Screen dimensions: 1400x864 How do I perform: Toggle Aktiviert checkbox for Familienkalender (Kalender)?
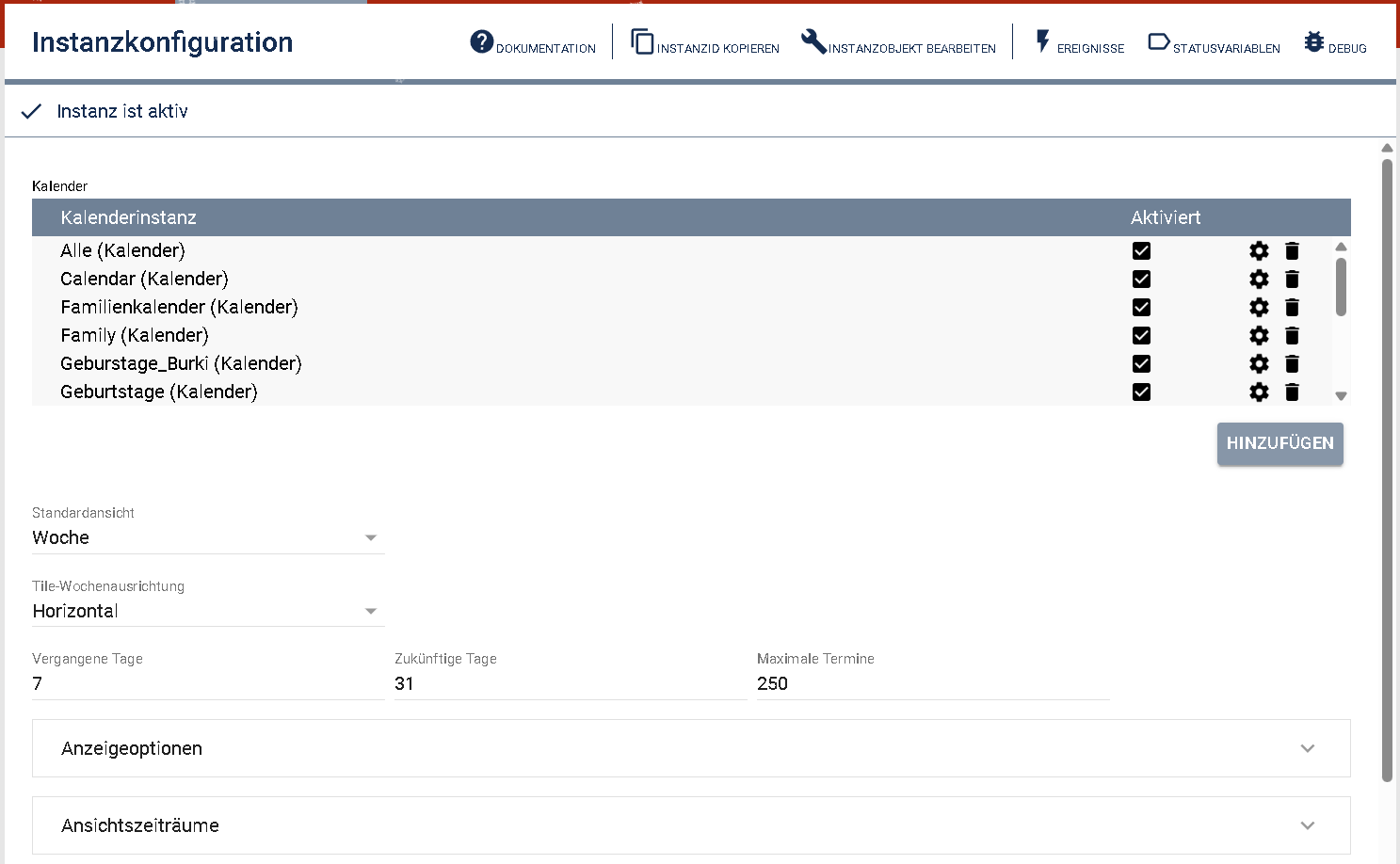pos(1141,308)
